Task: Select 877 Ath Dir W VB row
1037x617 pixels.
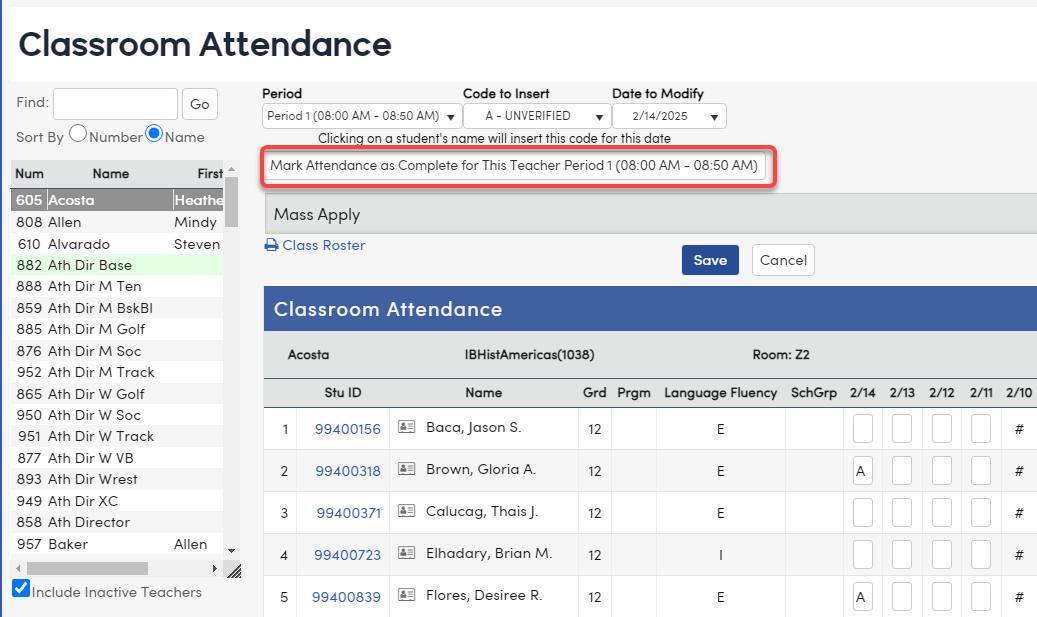Action: tap(117, 458)
